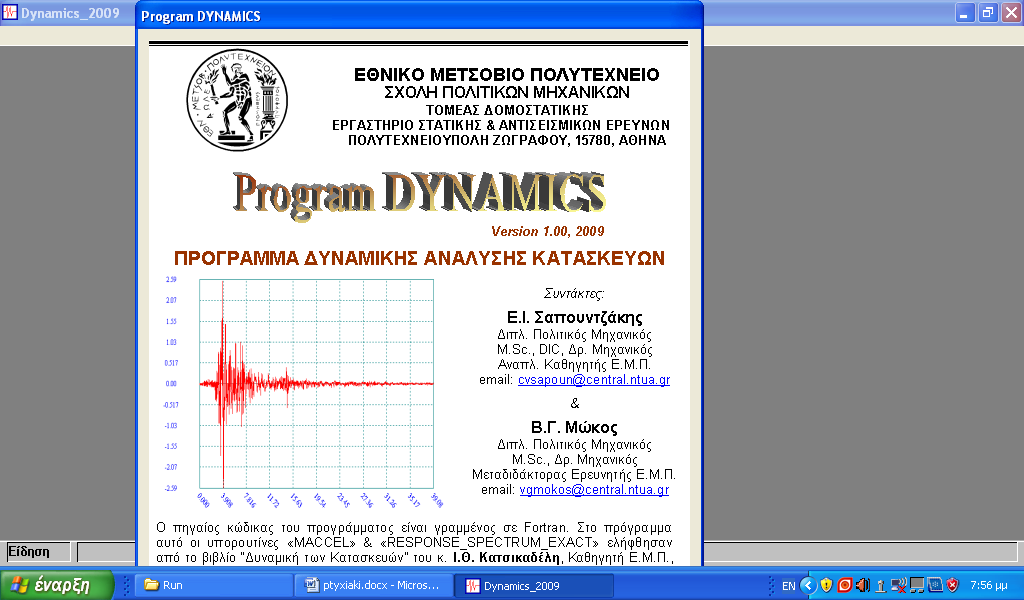Close the Dynamics_2009 main window

coord(1011,13)
